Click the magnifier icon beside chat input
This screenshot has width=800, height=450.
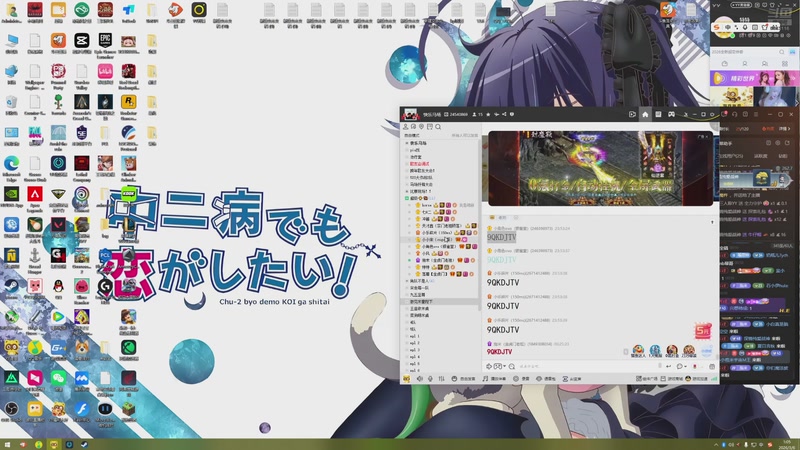(511, 366)
